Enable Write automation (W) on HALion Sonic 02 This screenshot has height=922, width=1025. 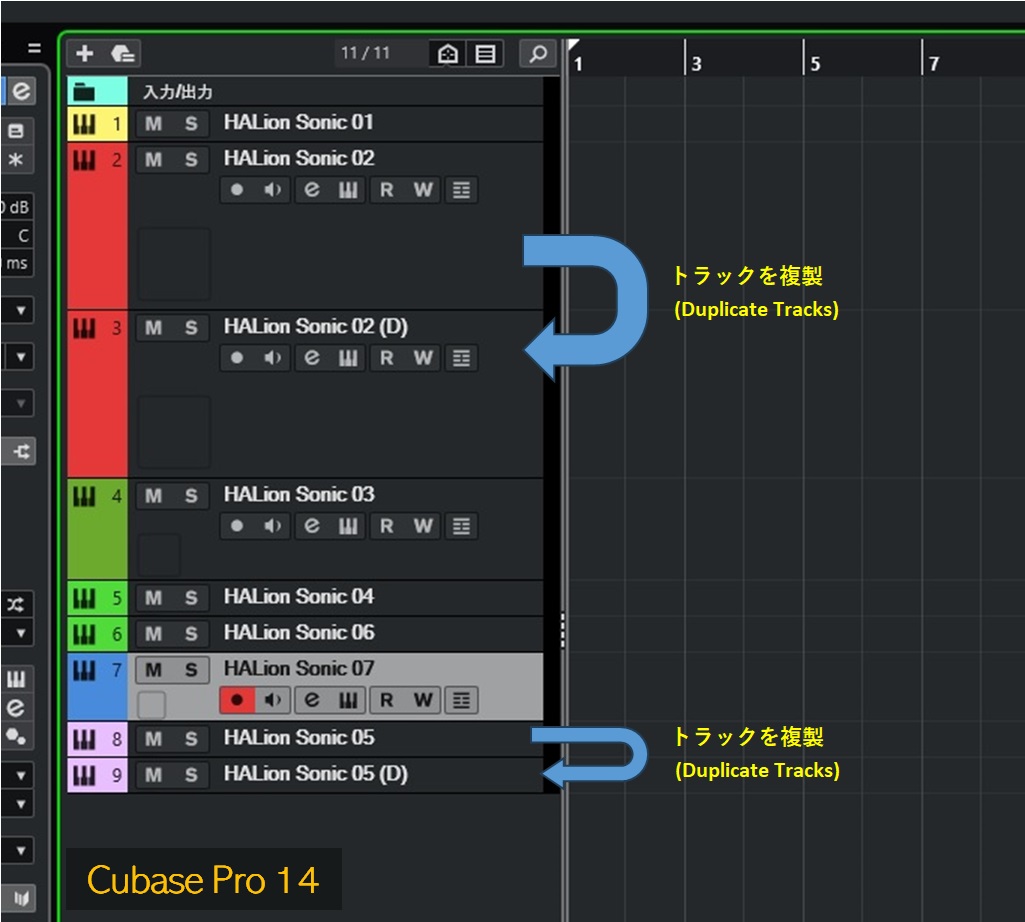(423, 190)
